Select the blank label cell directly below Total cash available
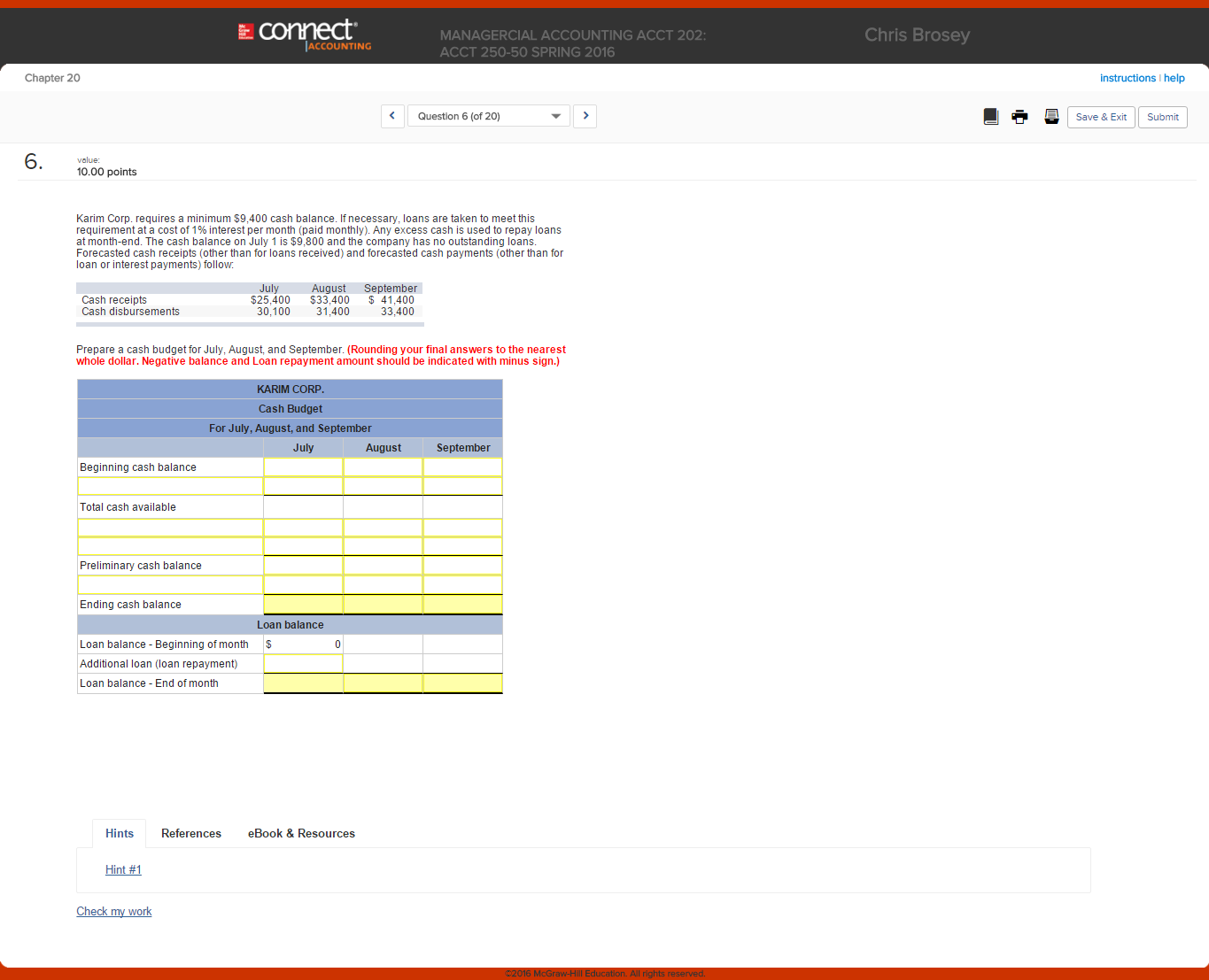1209x980 pixels. click(x=170, y=528)
